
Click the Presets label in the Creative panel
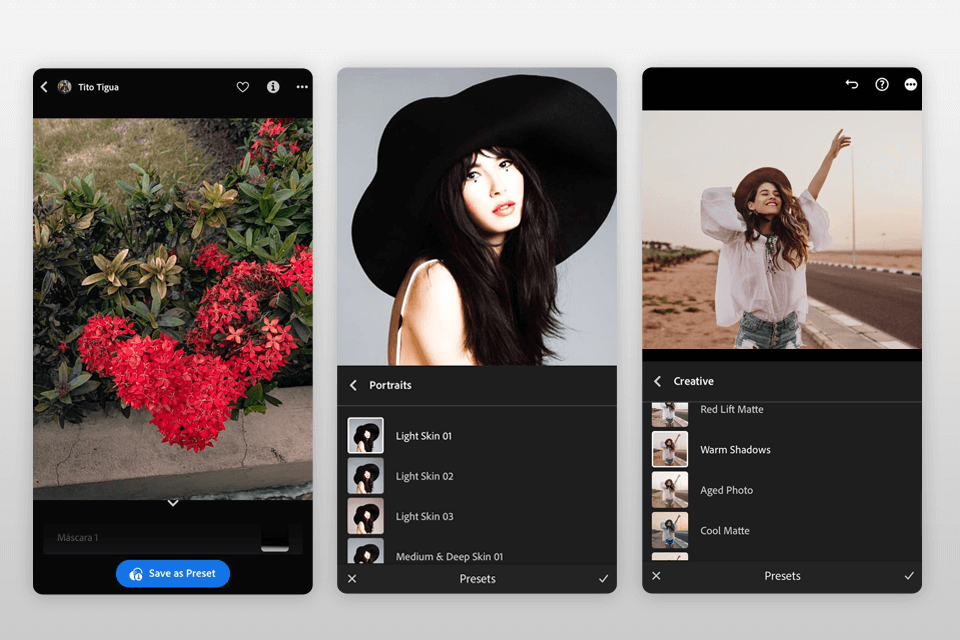tap(782, 576)
